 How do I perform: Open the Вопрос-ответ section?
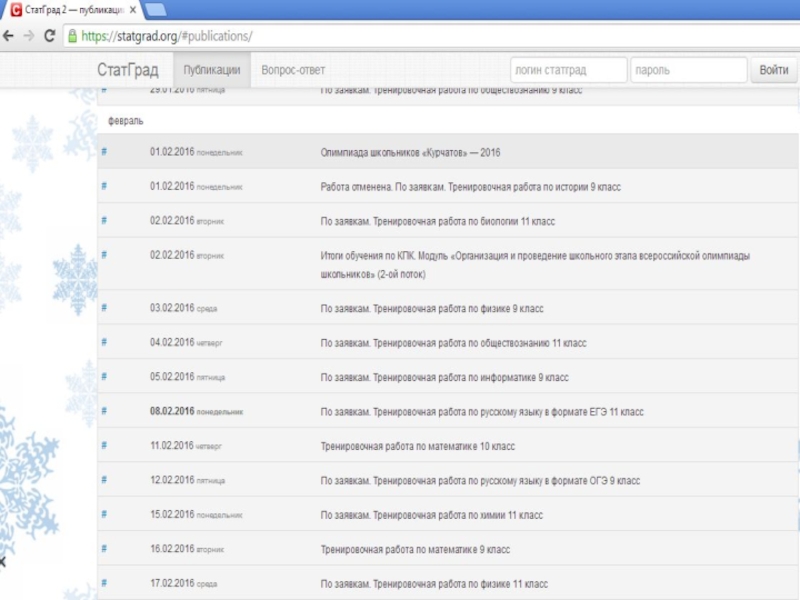click(x=293, y=70)
